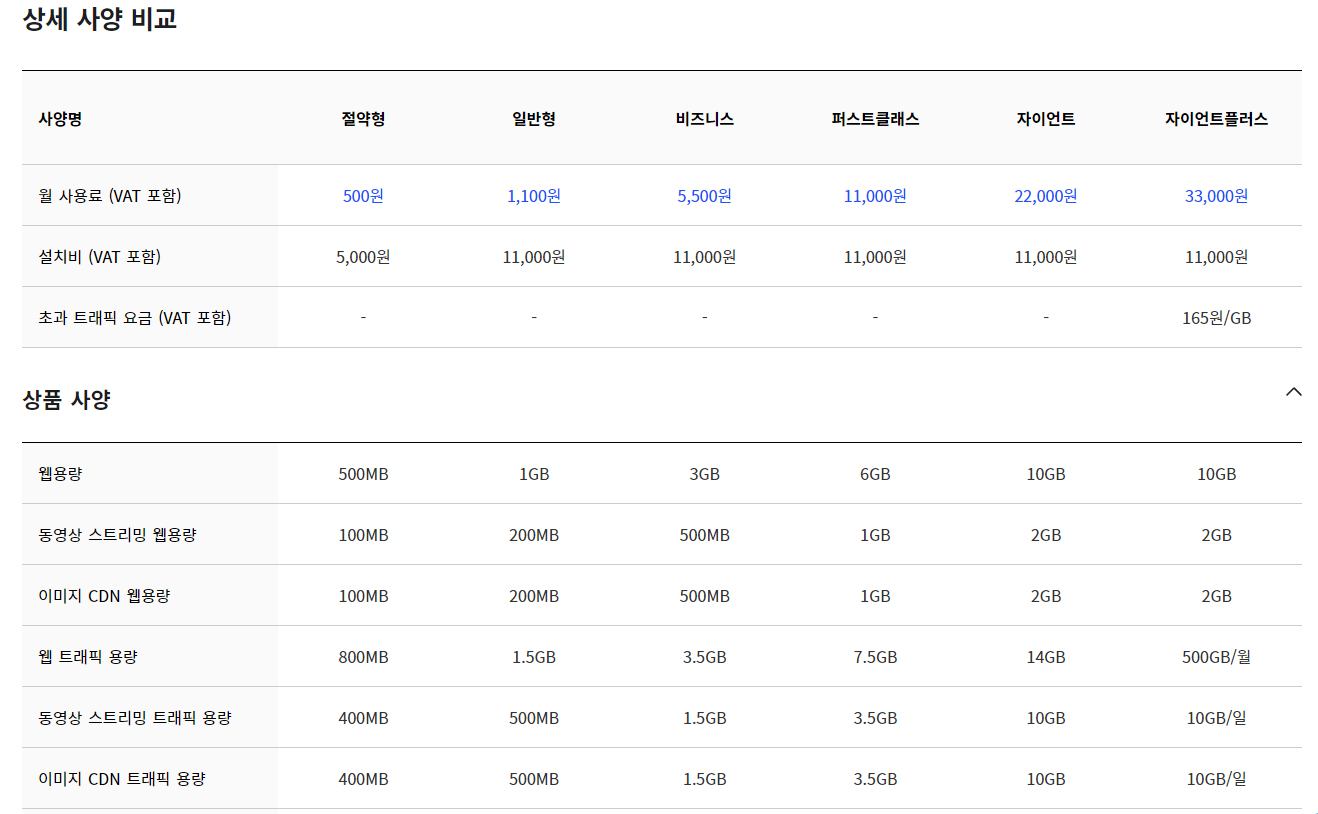Click 절약형 동영상 스트리밍 웹용량 100MB cell
The image size is (1318, 814).
pyautogui.click(x=363, y=535)
